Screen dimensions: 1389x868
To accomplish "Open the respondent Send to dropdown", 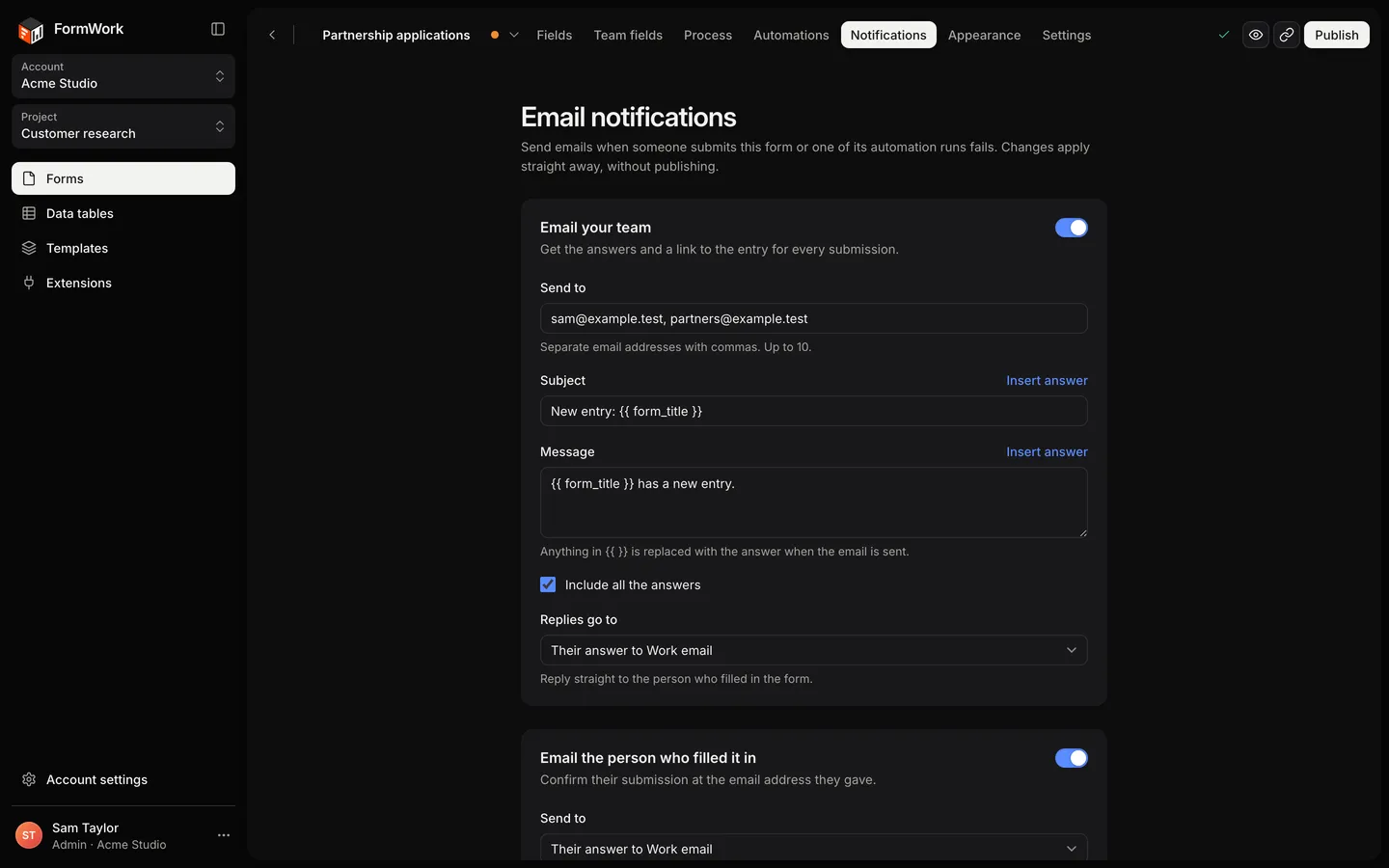I will [814, 847].
